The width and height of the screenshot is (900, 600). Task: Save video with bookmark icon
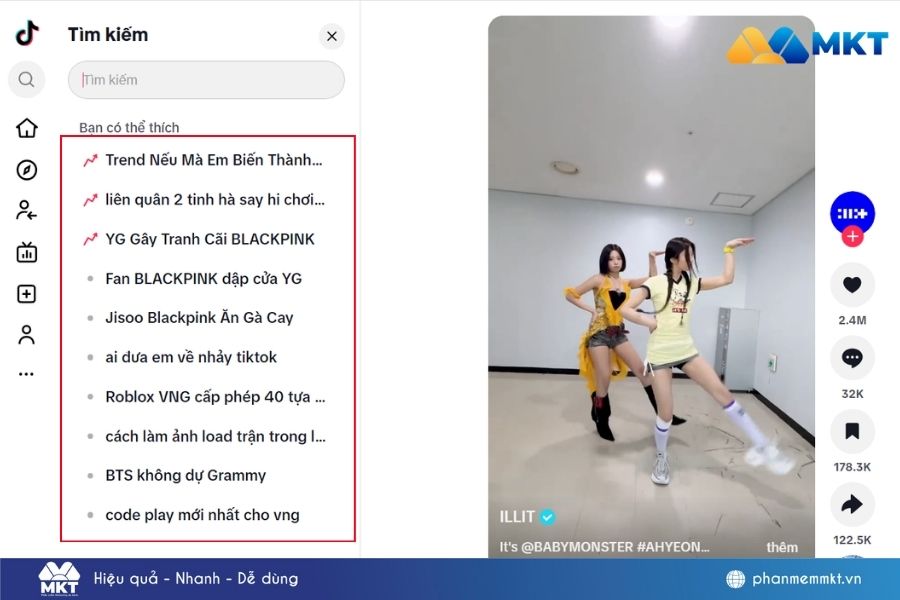point(852,431)
